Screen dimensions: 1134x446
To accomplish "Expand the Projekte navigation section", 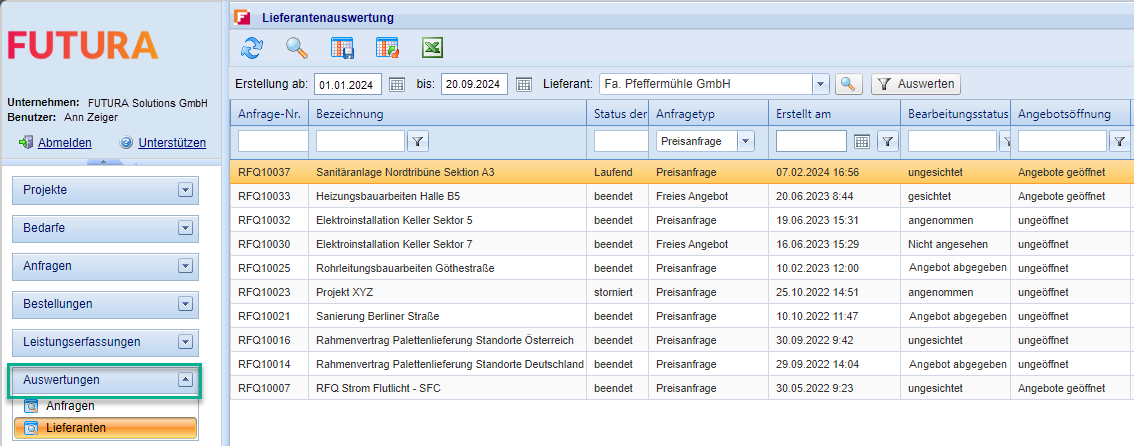I will (185, 190).
